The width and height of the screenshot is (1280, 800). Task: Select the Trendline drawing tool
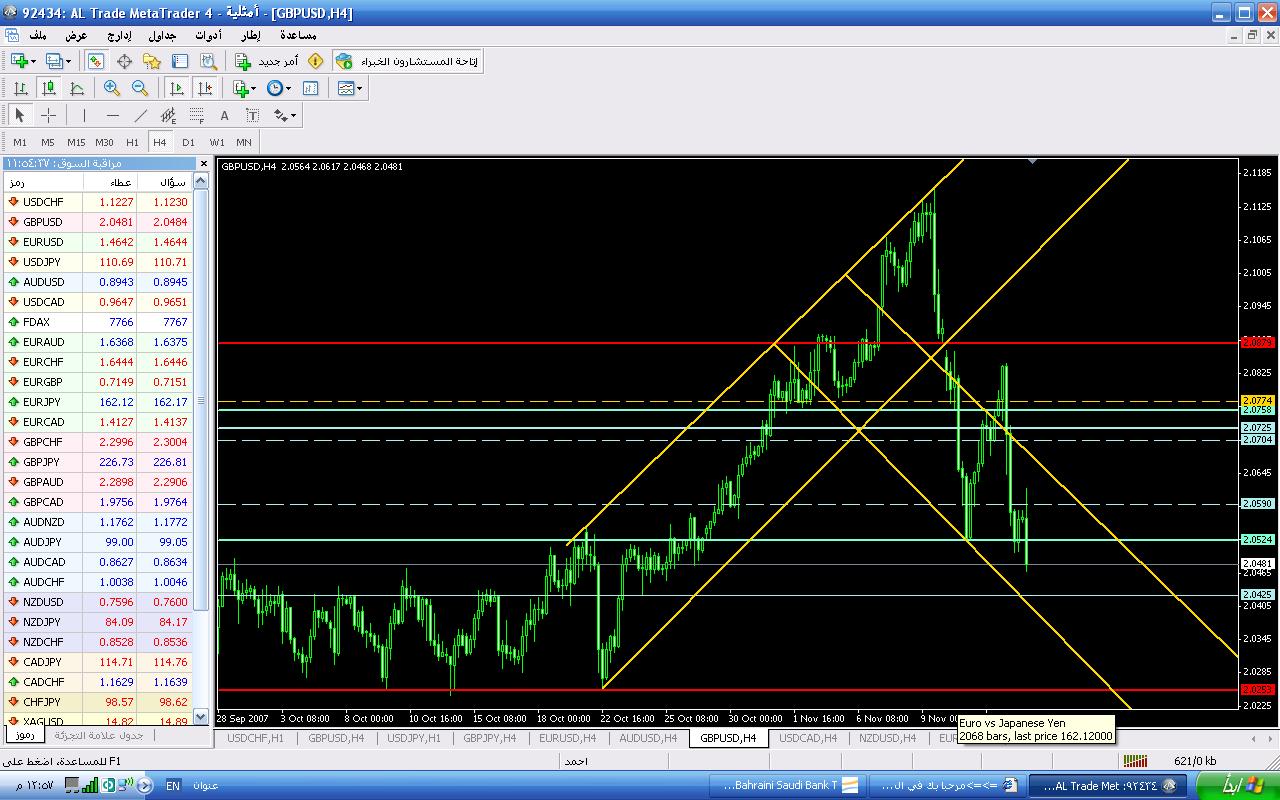(140, 115)
